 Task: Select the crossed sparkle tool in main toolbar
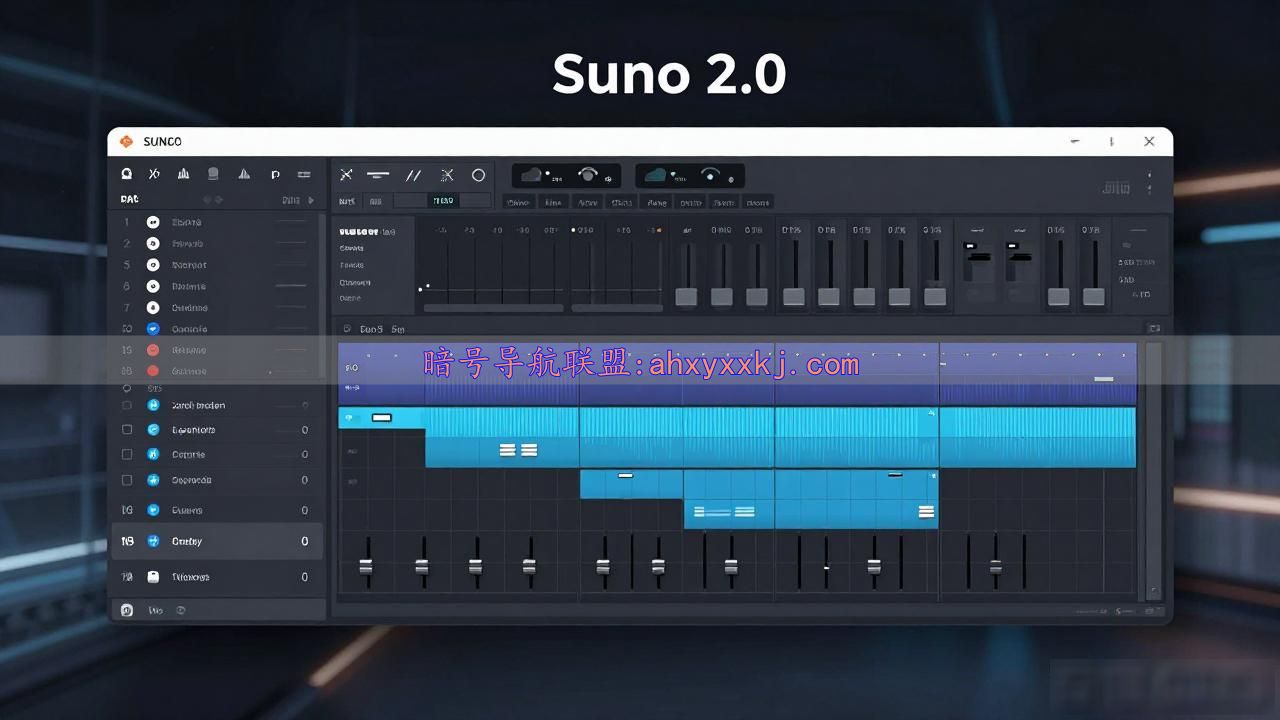pyautogui.click(x=447, y=175)
